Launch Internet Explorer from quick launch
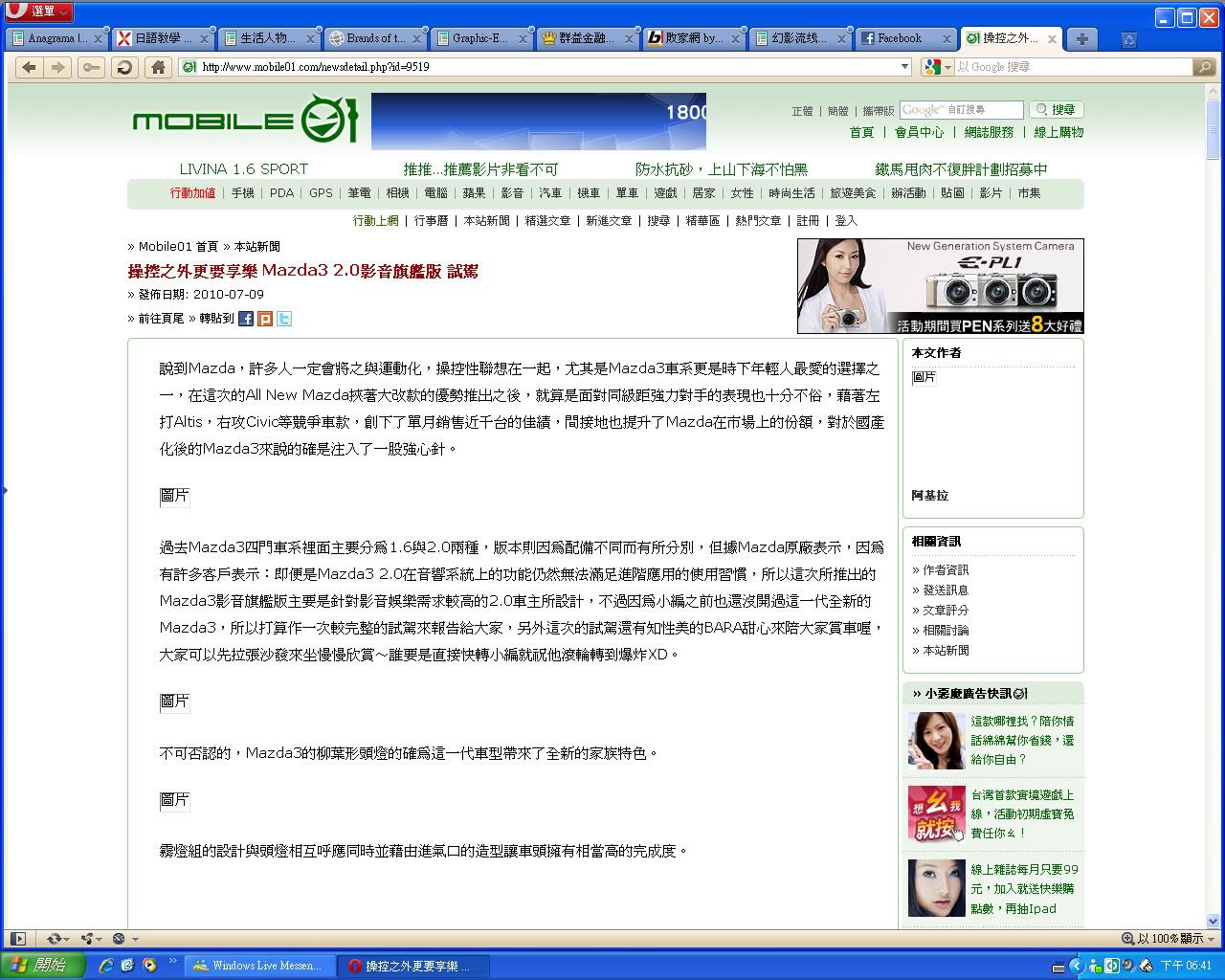The height and width of the screenshot is (980, 1225). pos(106,966)
